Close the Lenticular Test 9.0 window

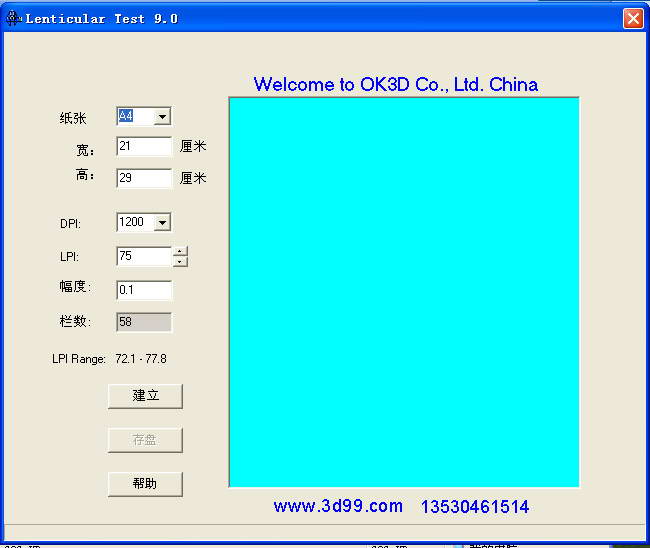point(633,19)
